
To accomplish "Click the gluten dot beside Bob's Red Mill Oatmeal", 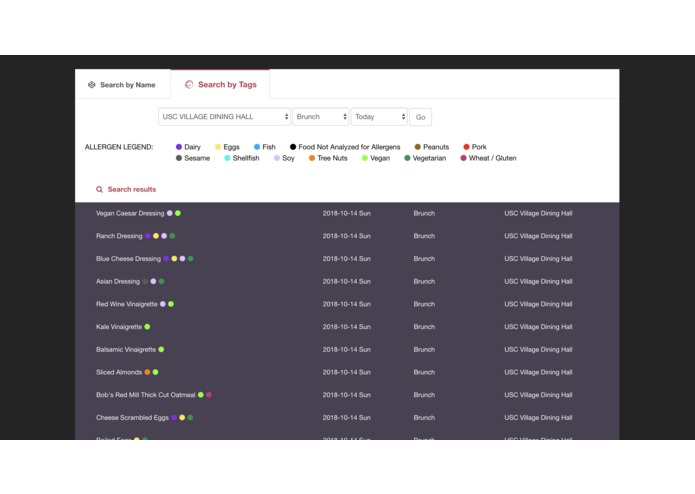I will (x=209, y=395).
